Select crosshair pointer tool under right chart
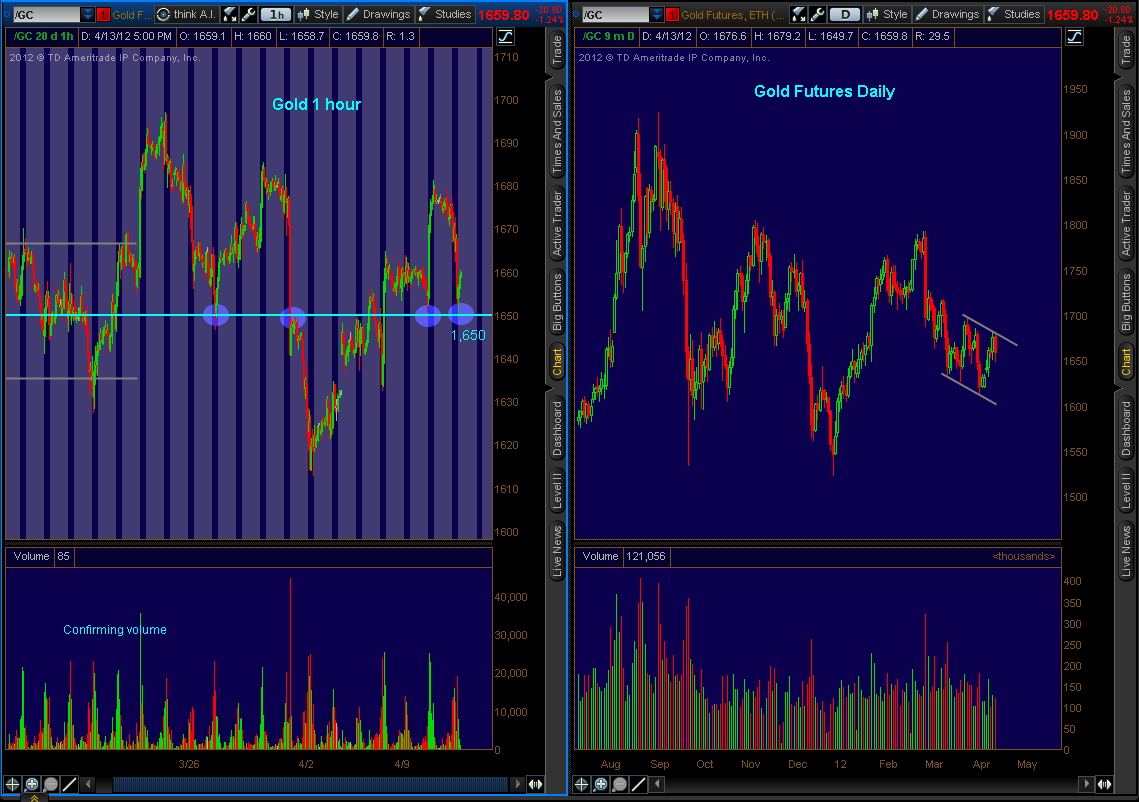The image size is (1139, 802). [x=581, y=785]
